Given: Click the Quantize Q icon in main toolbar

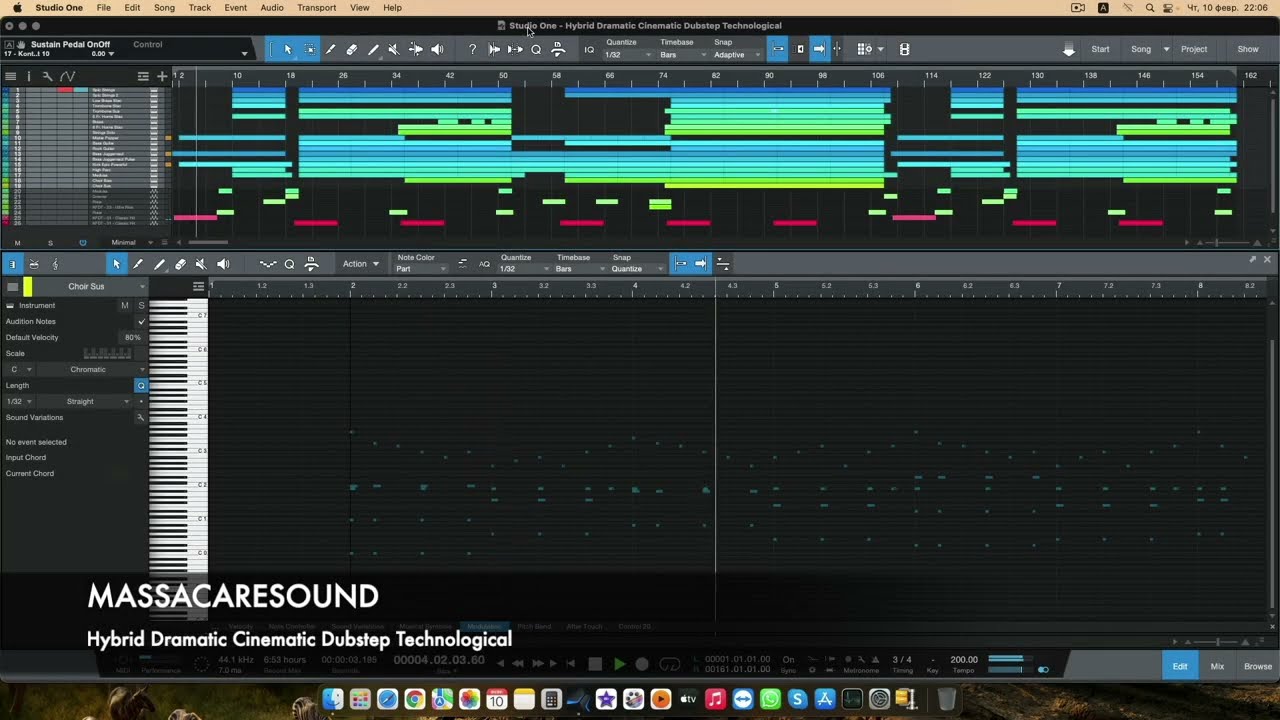Looking at the screenshot, I should (x=536, y=49).
